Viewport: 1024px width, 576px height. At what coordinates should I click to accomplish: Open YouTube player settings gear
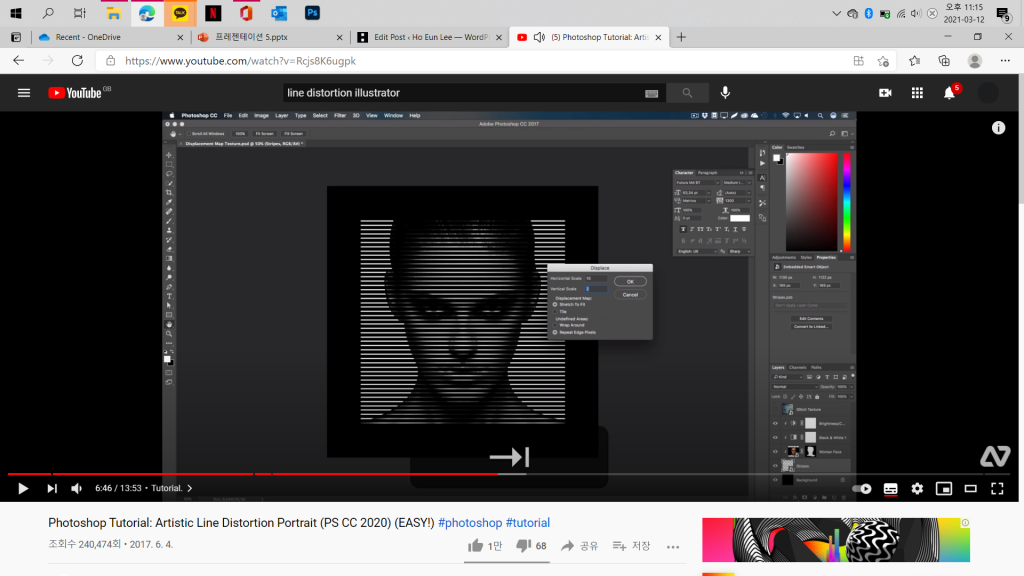point(918,488)
